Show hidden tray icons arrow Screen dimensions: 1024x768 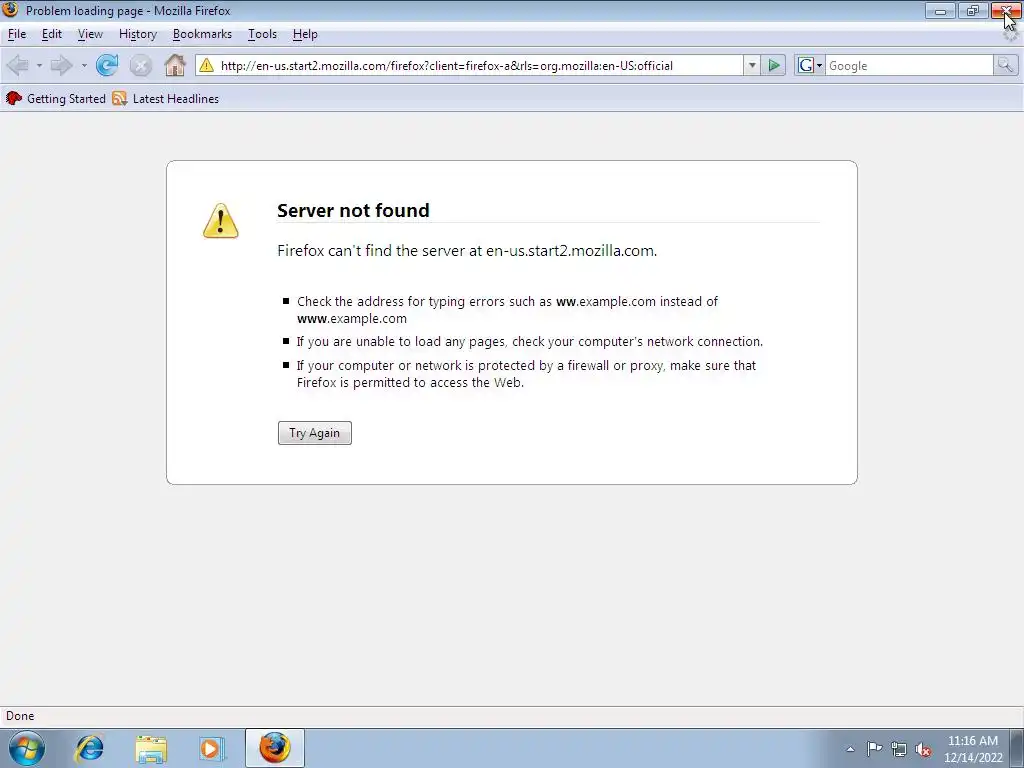click(850, 749)
